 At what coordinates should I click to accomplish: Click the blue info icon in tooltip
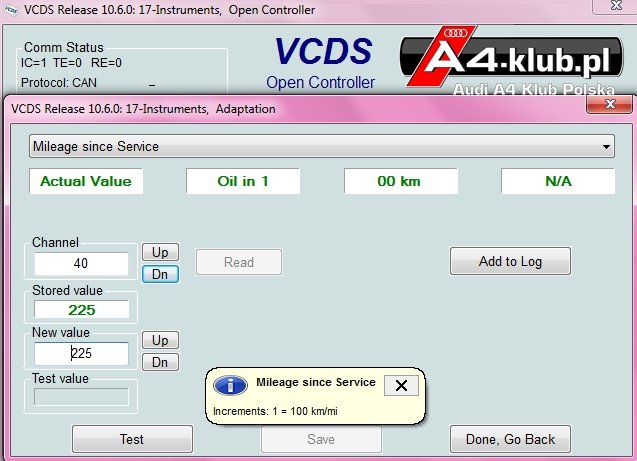pos(230,385)
